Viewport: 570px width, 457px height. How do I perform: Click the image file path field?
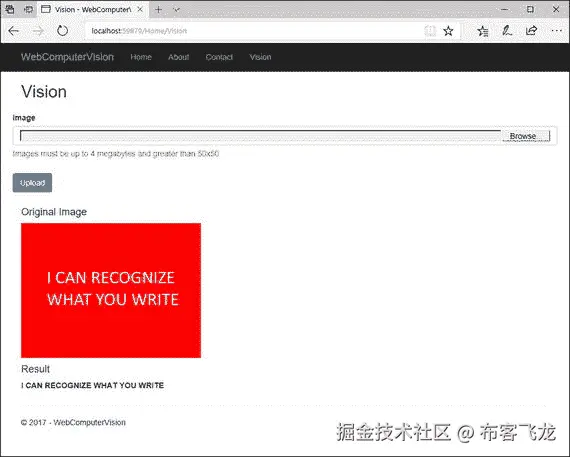[x=260, y=136]
